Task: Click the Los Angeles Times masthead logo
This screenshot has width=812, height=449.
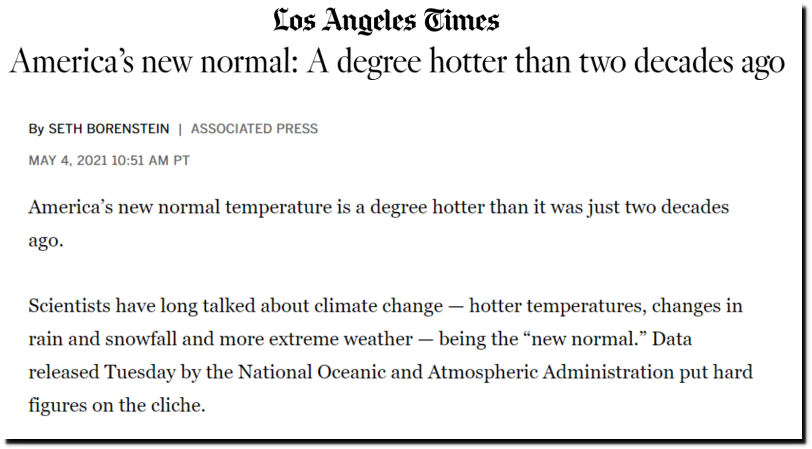Action: point(386,22)
